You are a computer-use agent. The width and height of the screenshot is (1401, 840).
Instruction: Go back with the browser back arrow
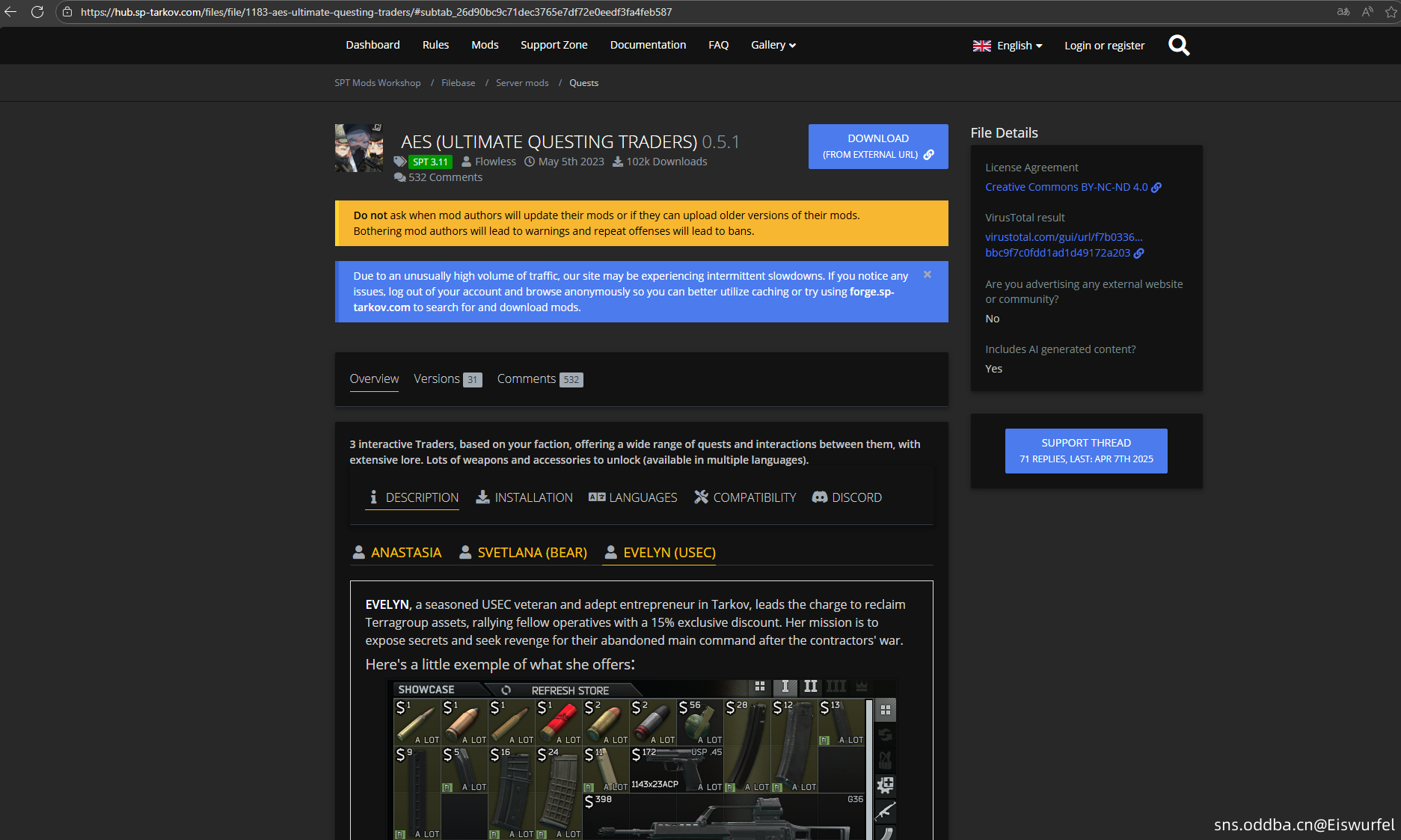tap(10, 12)
